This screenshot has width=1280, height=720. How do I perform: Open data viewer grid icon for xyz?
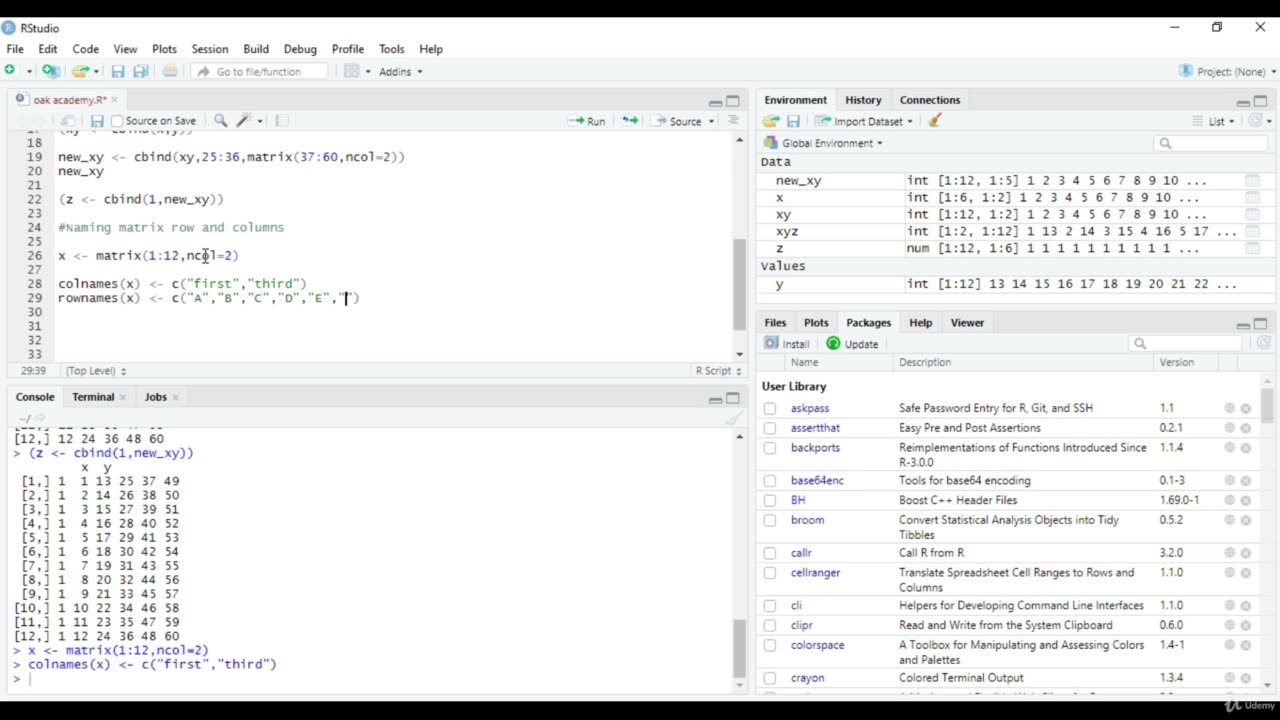tap(1251, 231)
